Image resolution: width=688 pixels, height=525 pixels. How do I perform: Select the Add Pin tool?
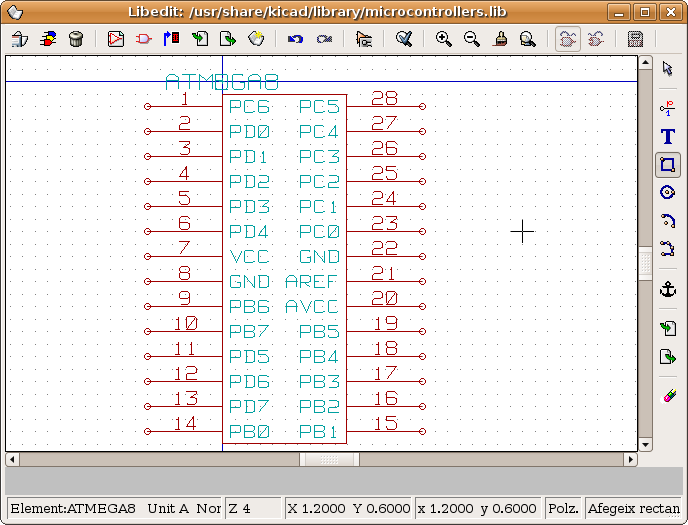tap(667, 108)
